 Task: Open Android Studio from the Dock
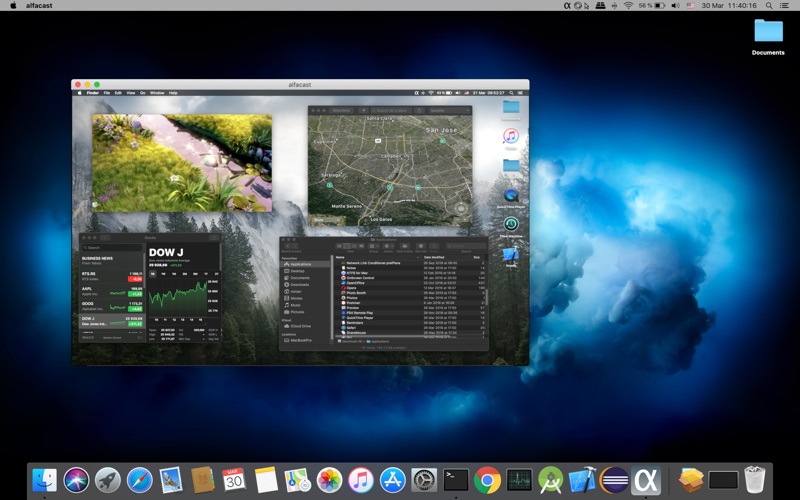(550, 480)
